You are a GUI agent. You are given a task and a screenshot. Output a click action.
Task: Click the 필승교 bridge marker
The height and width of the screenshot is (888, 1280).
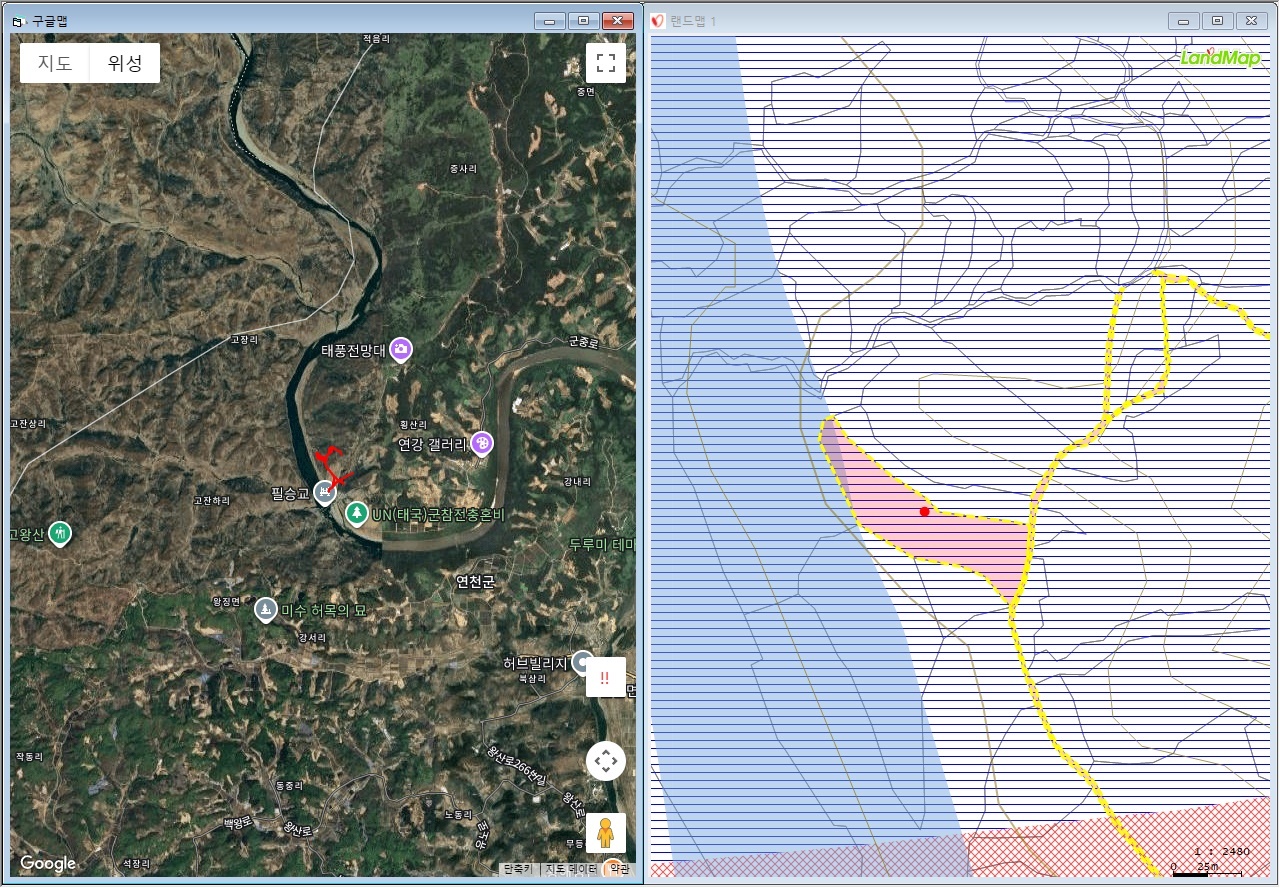pyautogui.click(x=324, y=492)
